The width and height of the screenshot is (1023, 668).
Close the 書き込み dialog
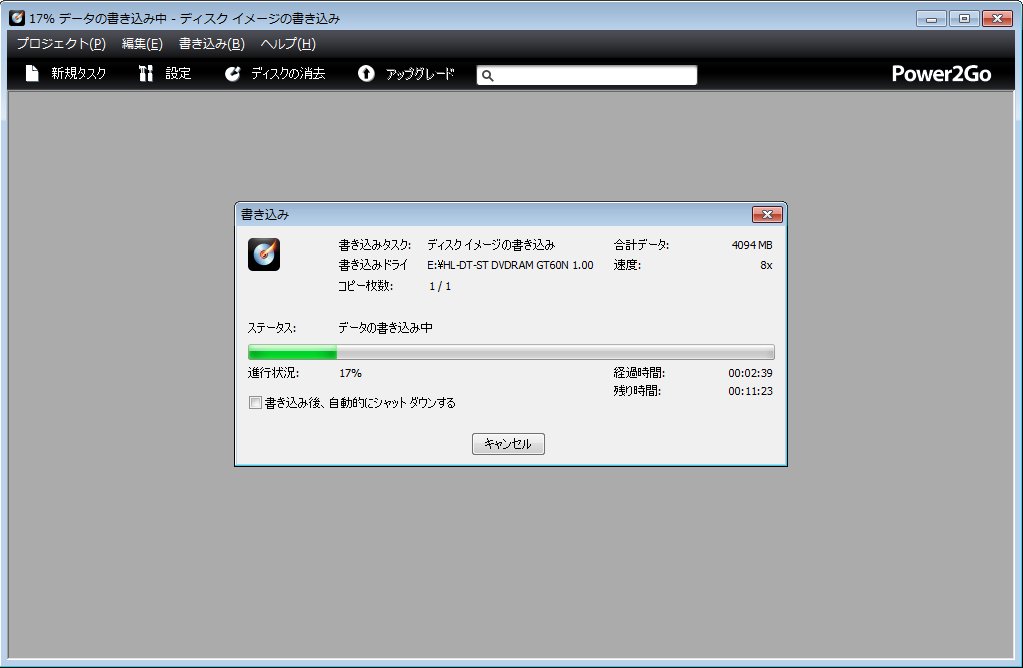coord(767,215)
